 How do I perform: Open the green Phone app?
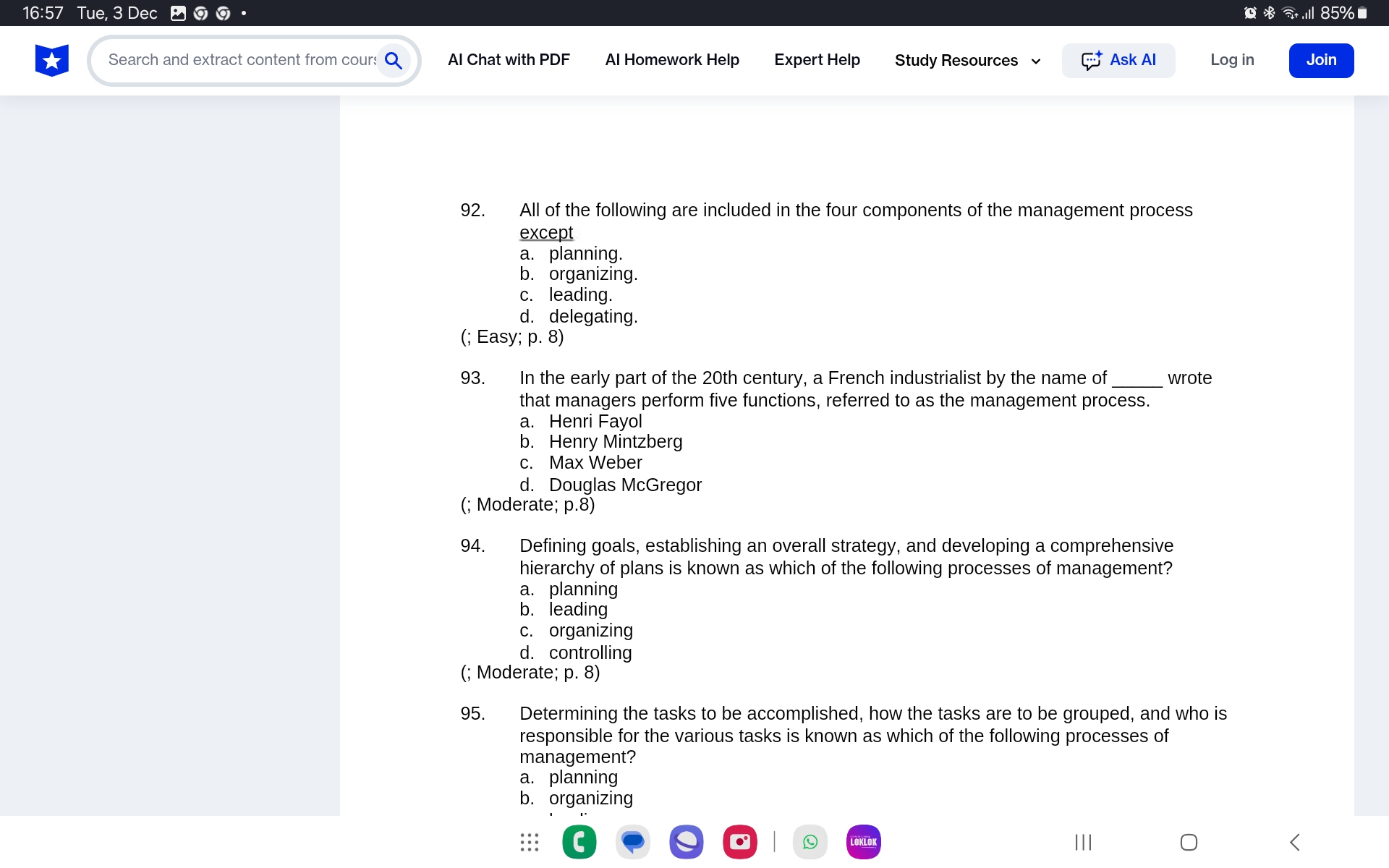pos(579,842)
